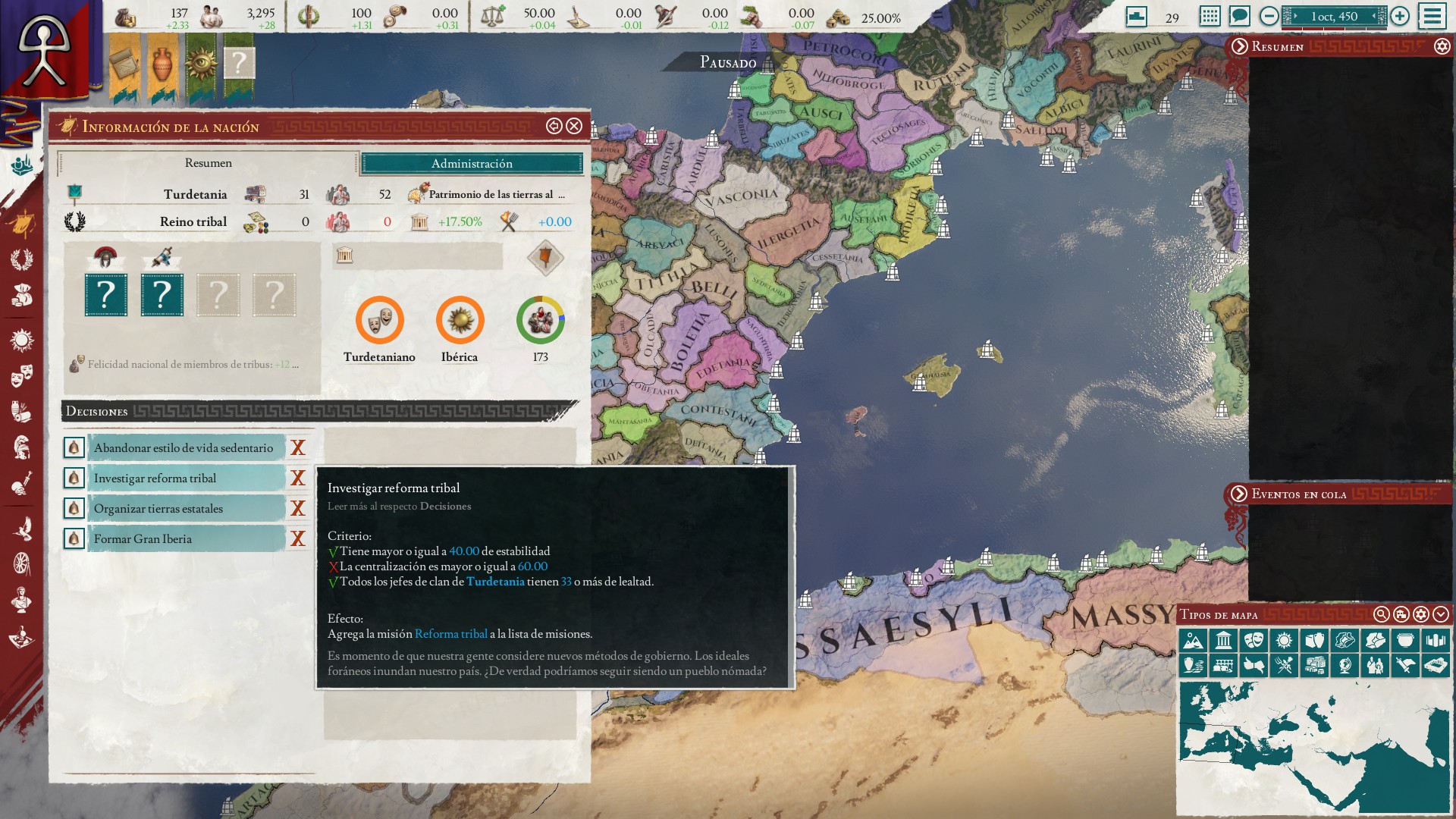Collapse Tipos de mapa with chevron

(1440, 614)
